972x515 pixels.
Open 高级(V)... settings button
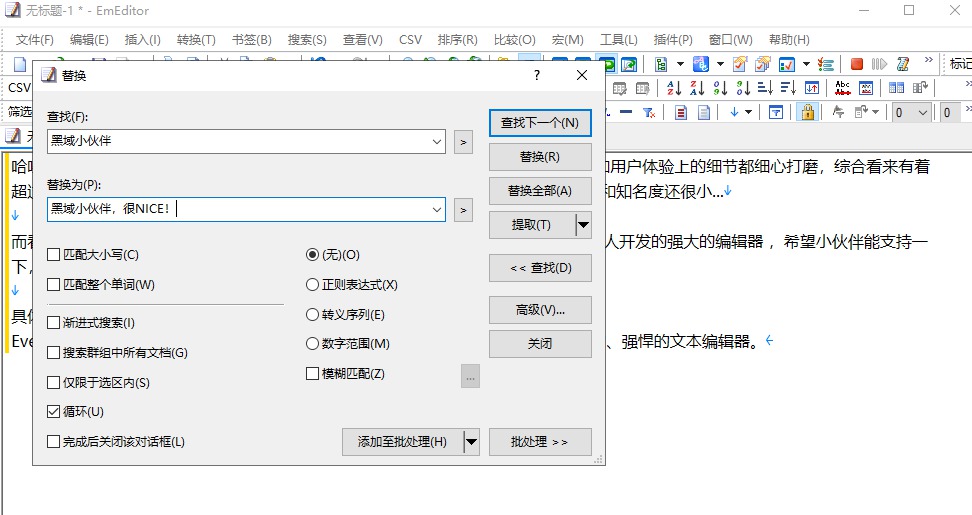click(x=540, y=310)
